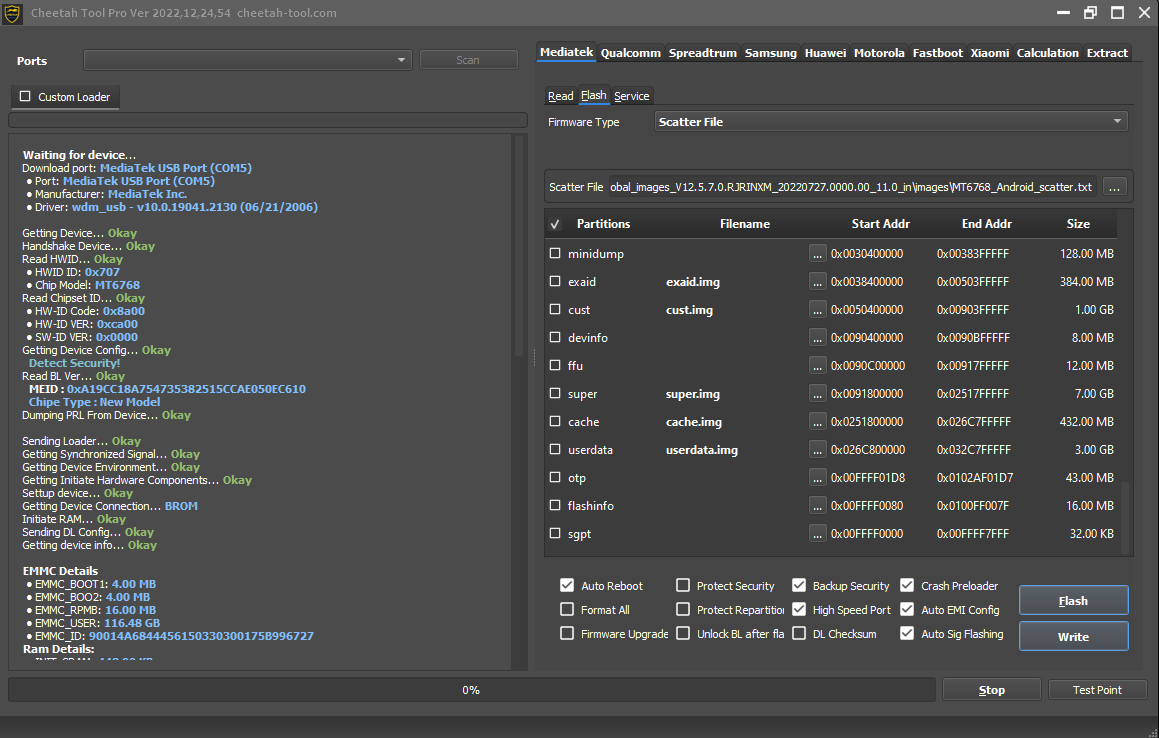Open the Test Point button
Image resolution: width=1159 pixels, height=738 pixels.
[x=1097, y=690]
